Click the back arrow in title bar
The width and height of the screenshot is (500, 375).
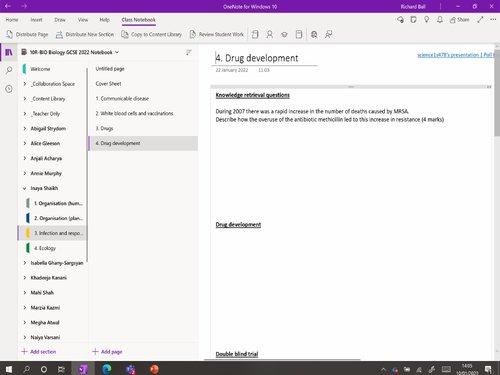[x=8, y=6]
